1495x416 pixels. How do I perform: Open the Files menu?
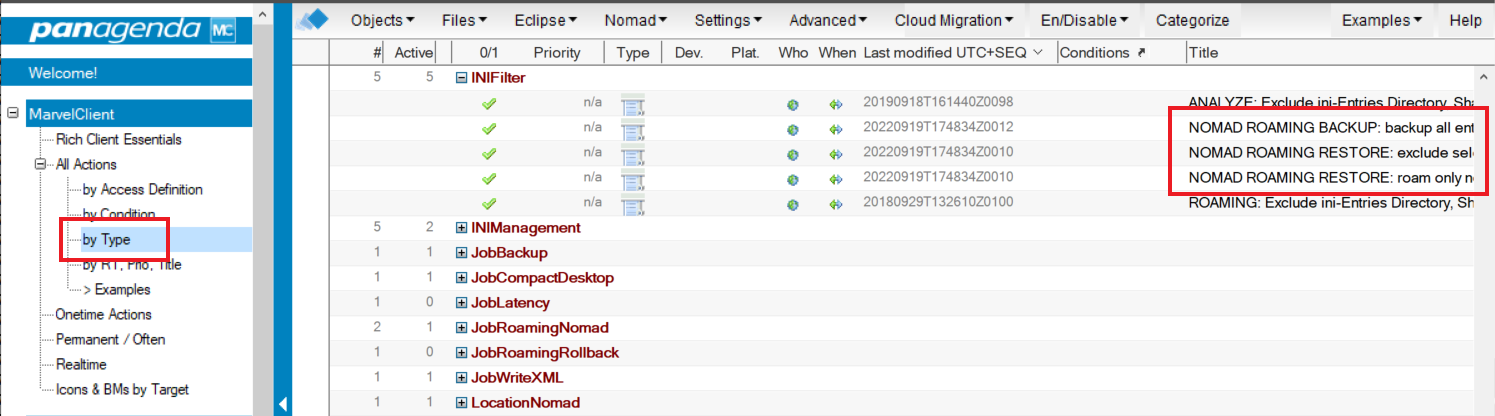tap(464, 20)
